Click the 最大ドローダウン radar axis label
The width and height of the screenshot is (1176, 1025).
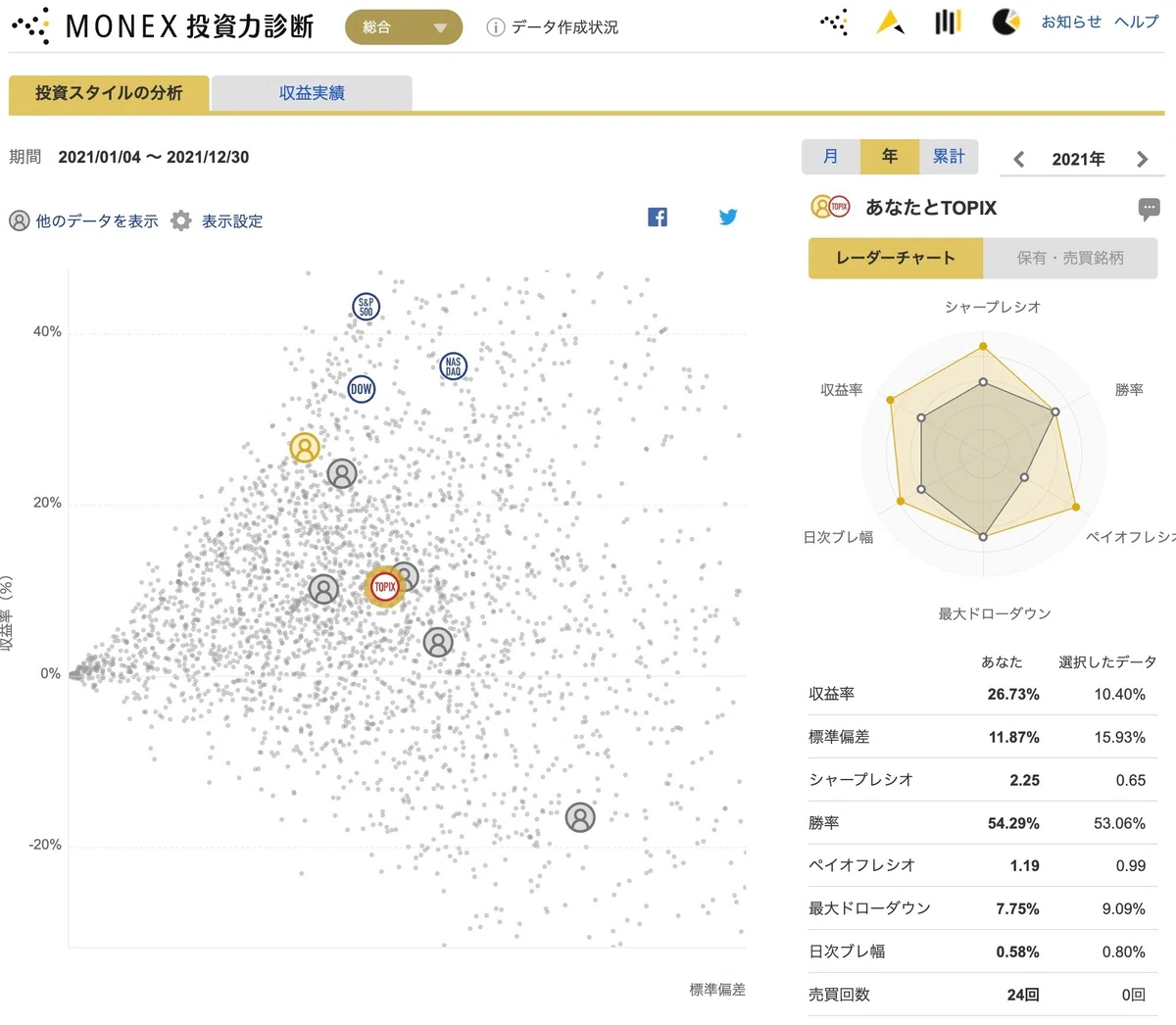pyautogui.click(x=994, y=613)
